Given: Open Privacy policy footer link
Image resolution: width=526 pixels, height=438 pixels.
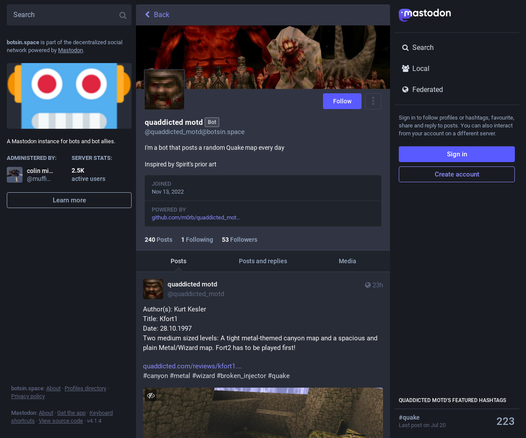Looking at the screenshot, I should click(x=28, y=396).
